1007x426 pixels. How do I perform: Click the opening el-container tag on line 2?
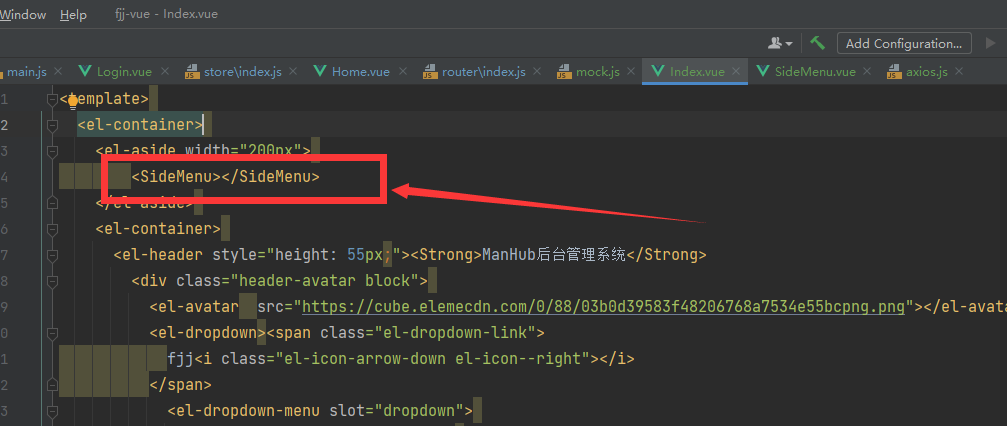click(x=141, y=125)
